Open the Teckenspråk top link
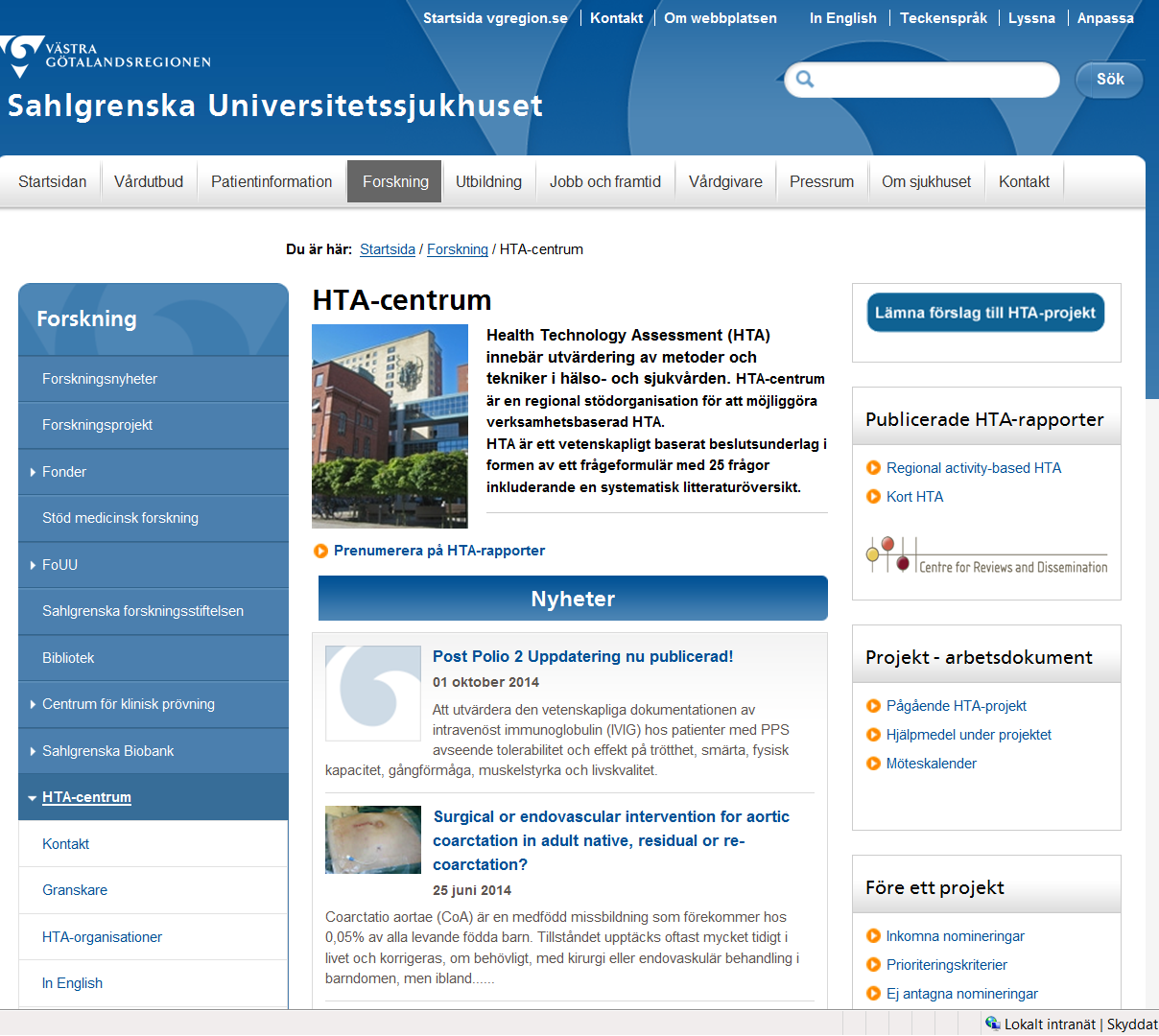Viewport: 1159px width, 1036px height. 943,18
